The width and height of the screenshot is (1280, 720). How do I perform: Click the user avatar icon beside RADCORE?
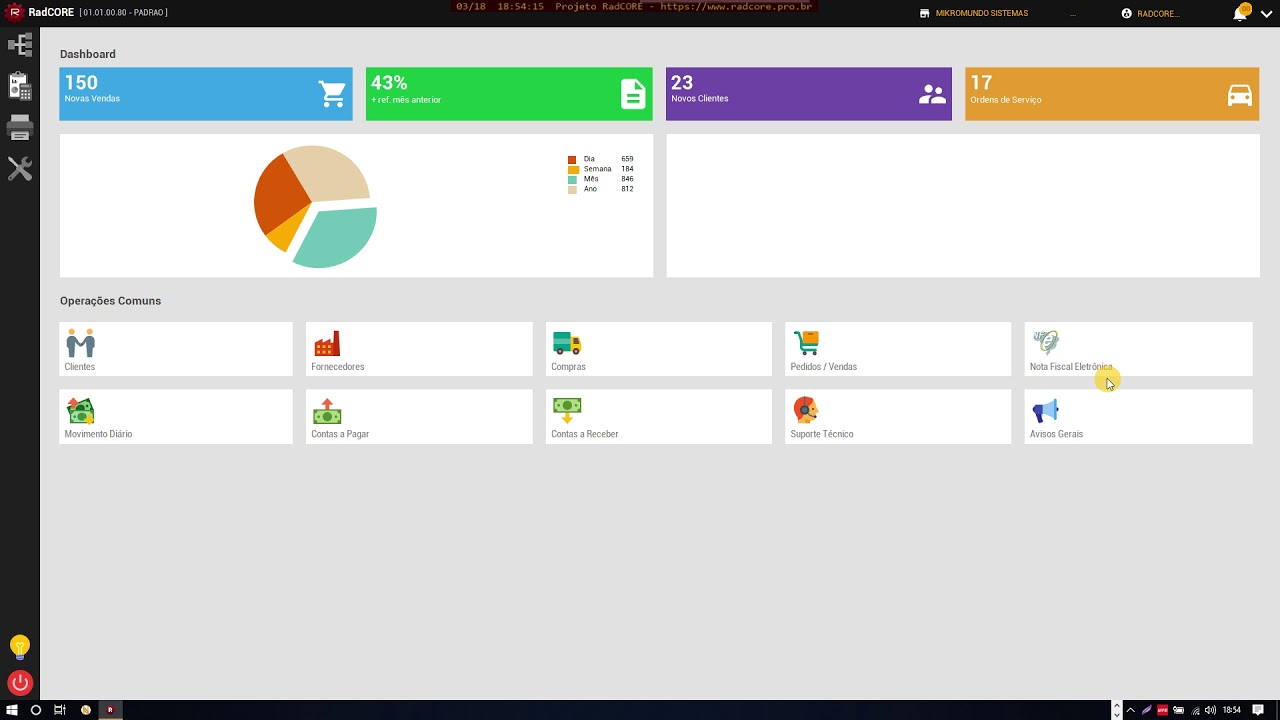(x=1127, y=14)
